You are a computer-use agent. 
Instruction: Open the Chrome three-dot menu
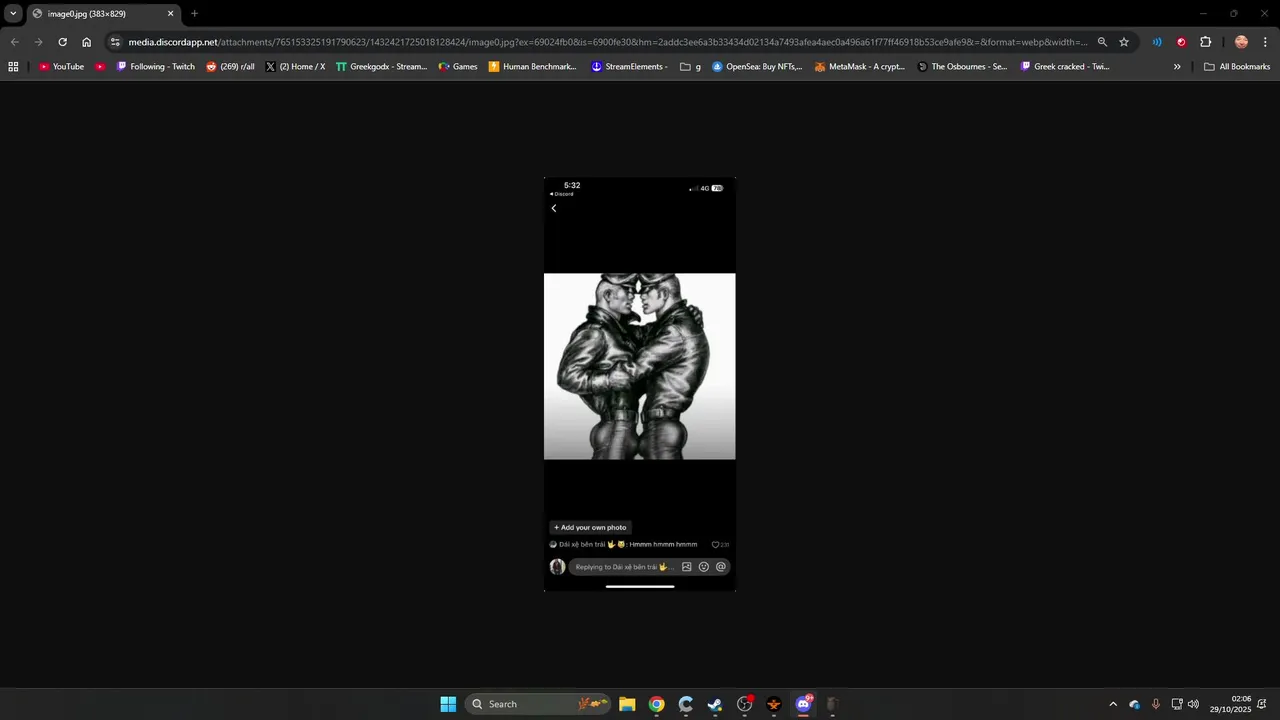(1265, 42)
